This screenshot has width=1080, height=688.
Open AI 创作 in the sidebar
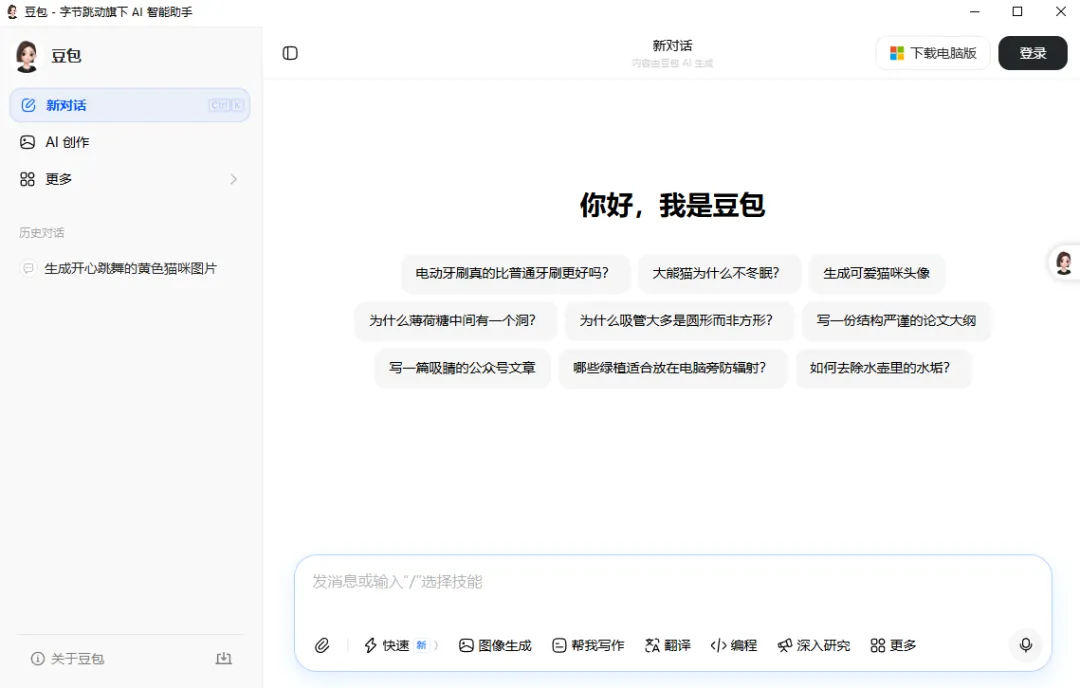pos(130,142)
